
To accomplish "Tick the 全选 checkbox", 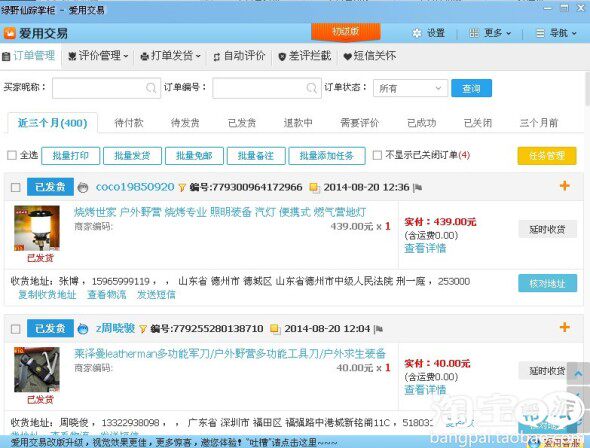I will [x=12, y=155].
